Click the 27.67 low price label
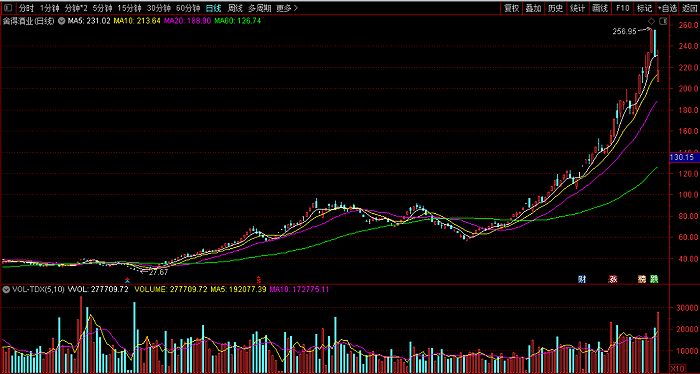700x374 pixels. pos(158,272)
